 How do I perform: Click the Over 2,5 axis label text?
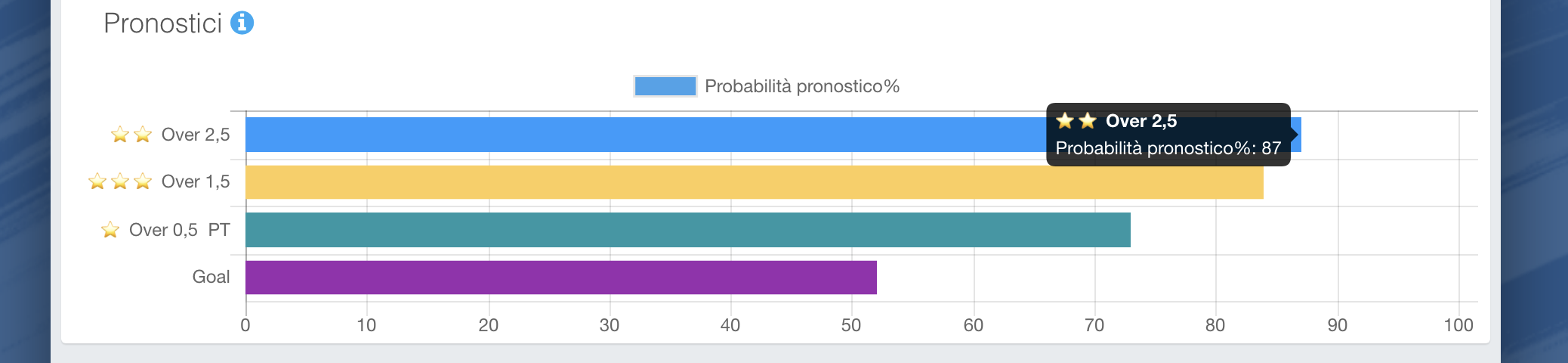point(196,135)
